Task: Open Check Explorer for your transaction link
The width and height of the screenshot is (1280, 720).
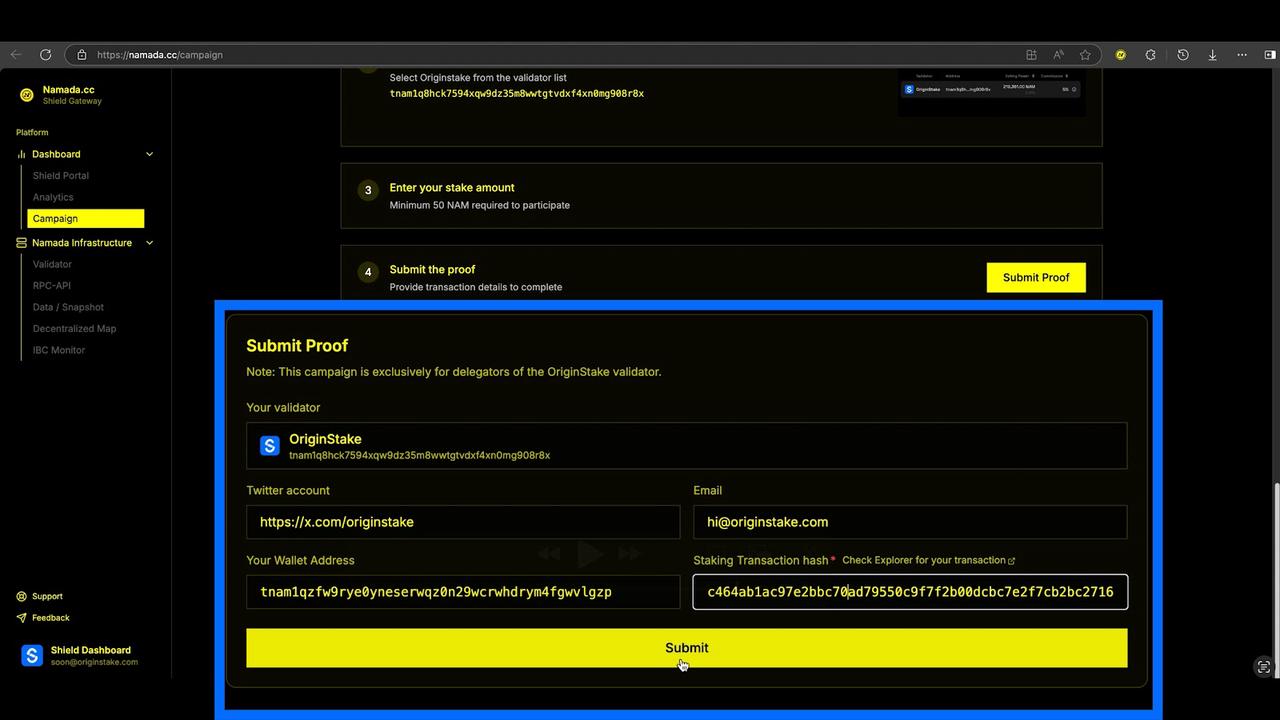Action: 924,560
